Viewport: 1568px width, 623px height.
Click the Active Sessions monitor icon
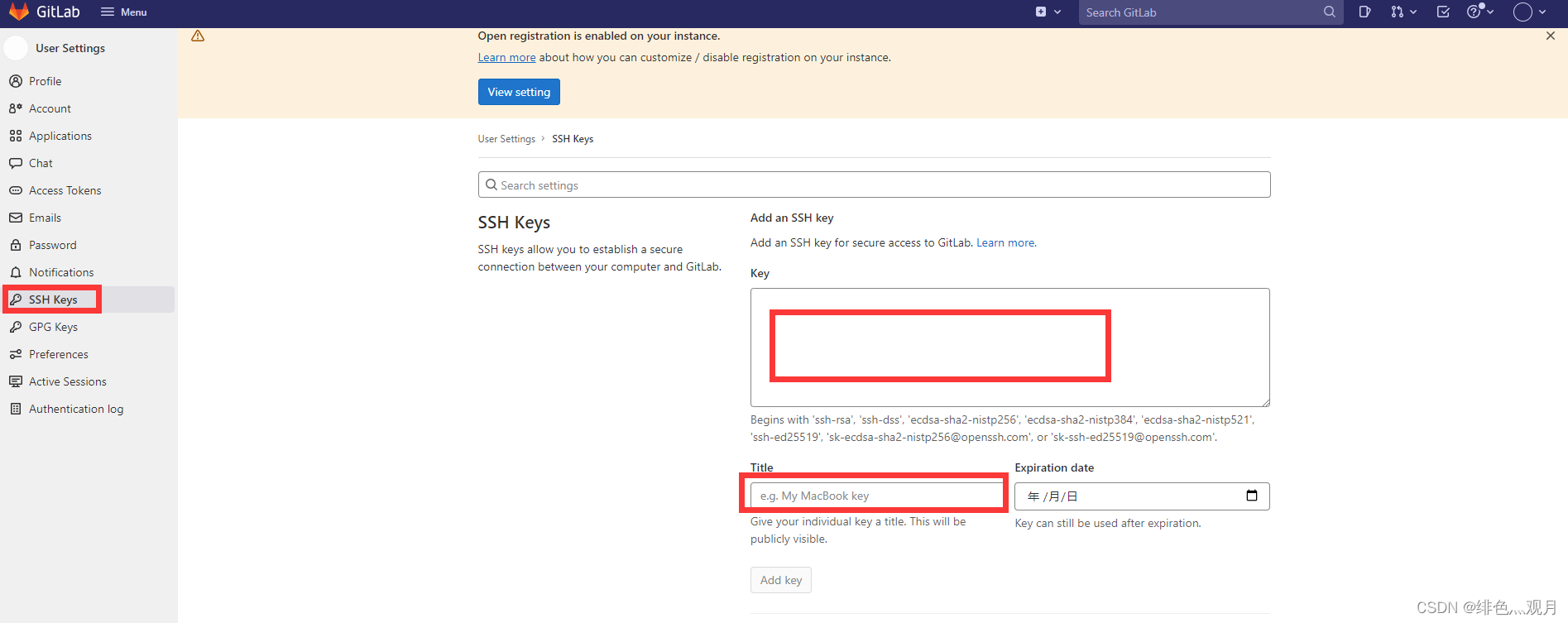coord(16,381)
